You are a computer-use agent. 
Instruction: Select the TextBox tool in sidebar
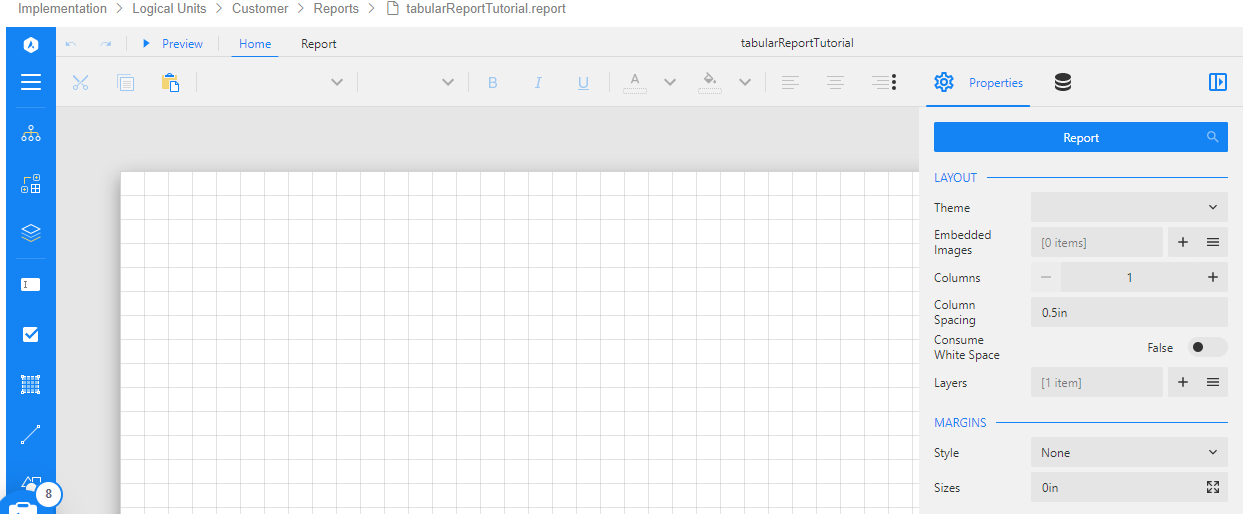(31, 284)
